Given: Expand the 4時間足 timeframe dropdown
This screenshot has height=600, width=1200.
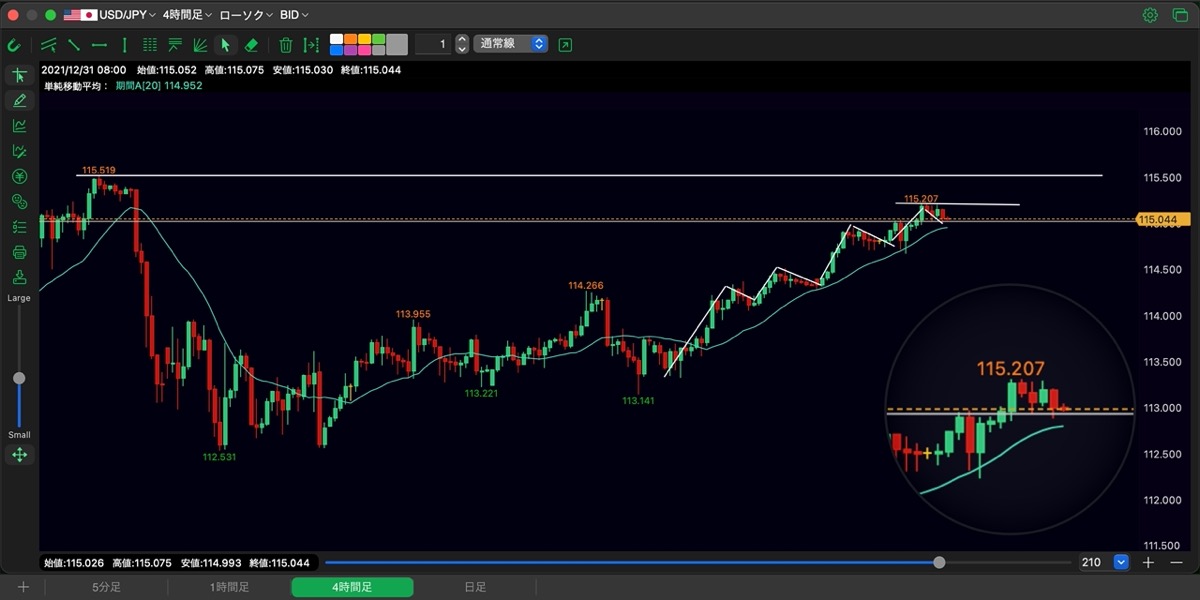Looking at the screenshot, I should click(188, 15).
